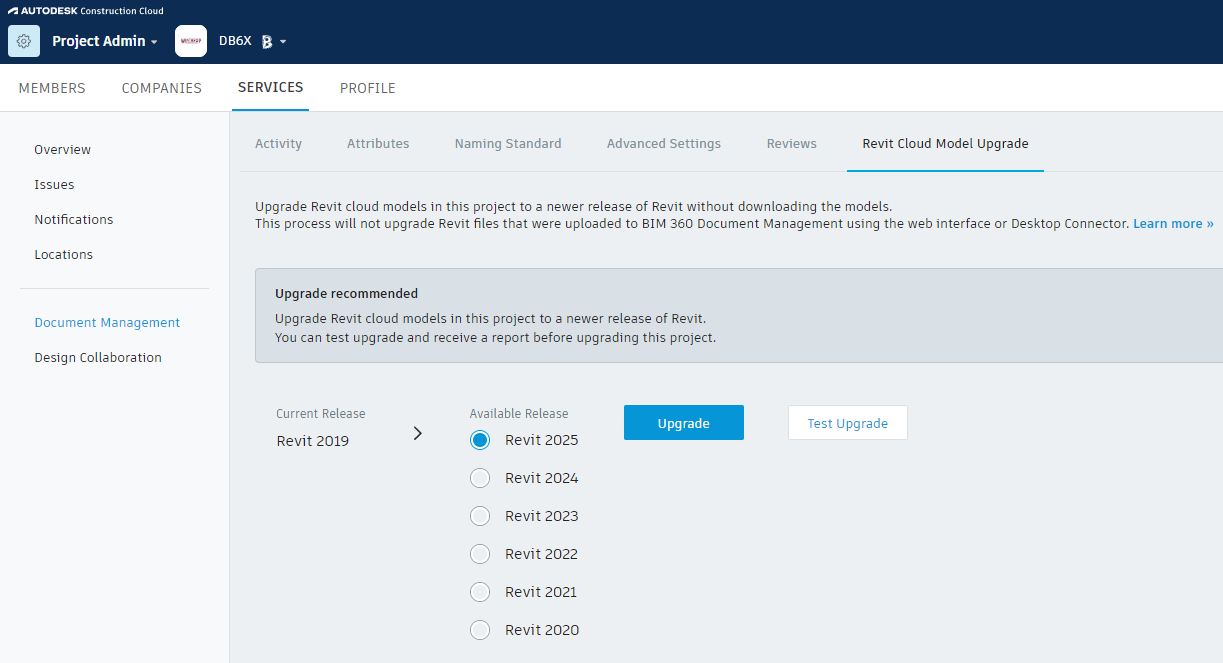Pick the Revit 2020 radio button
Image resolution: width=1223 pixels, height=663 pixels.
[x=480, y=630]
